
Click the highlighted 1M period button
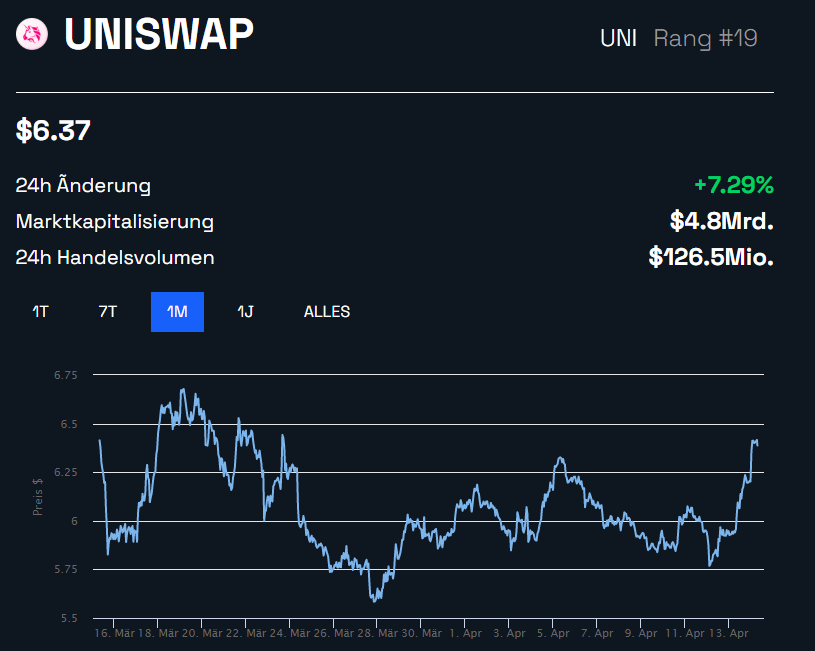click(177, 311)
